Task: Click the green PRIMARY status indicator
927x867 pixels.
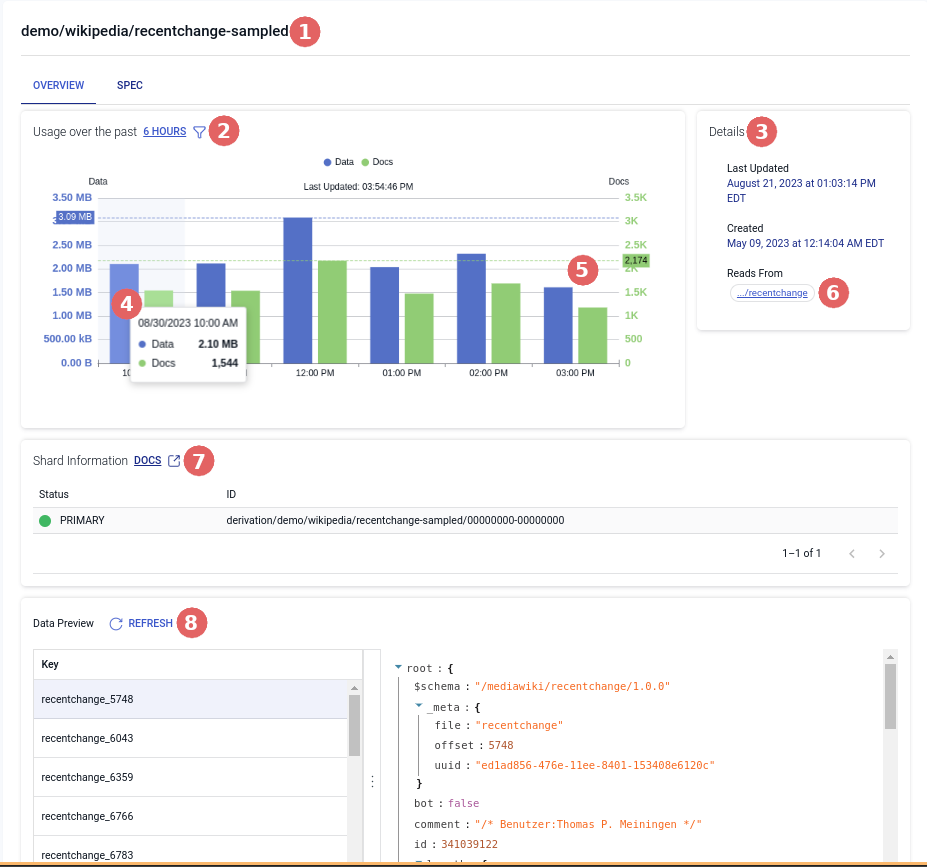Action: pos(45,521)
